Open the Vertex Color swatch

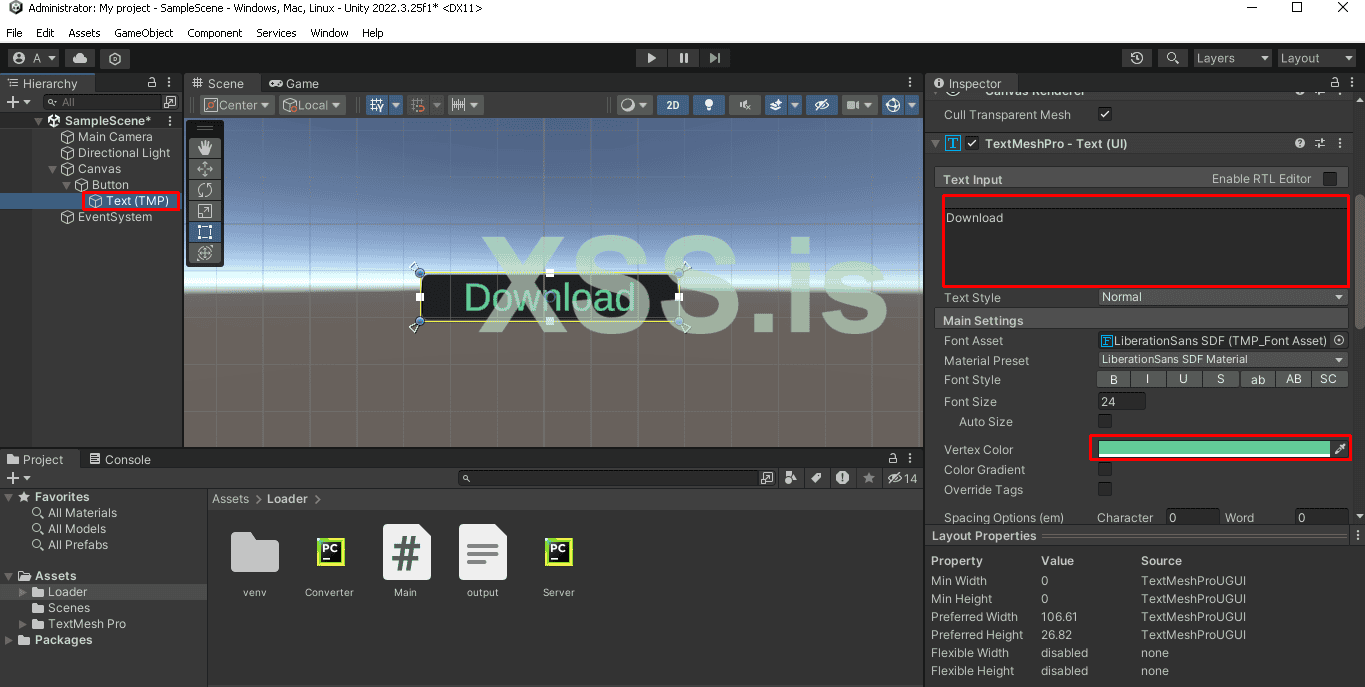click(x=1213, y=448)
